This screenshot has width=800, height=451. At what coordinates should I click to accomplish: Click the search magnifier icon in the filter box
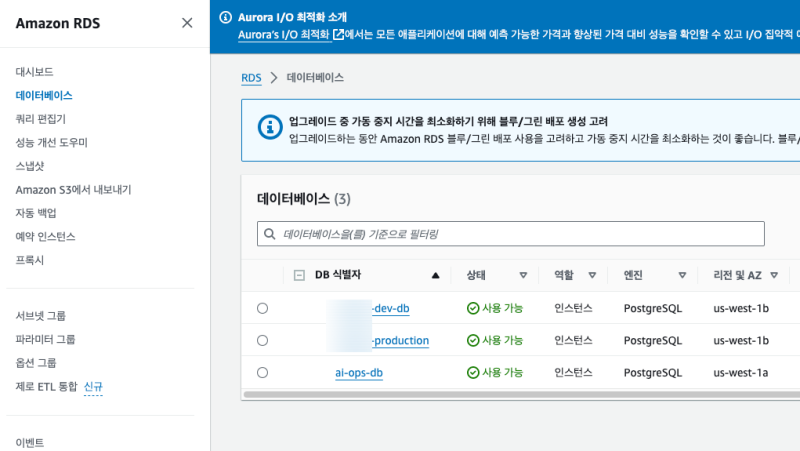(270, 234)
